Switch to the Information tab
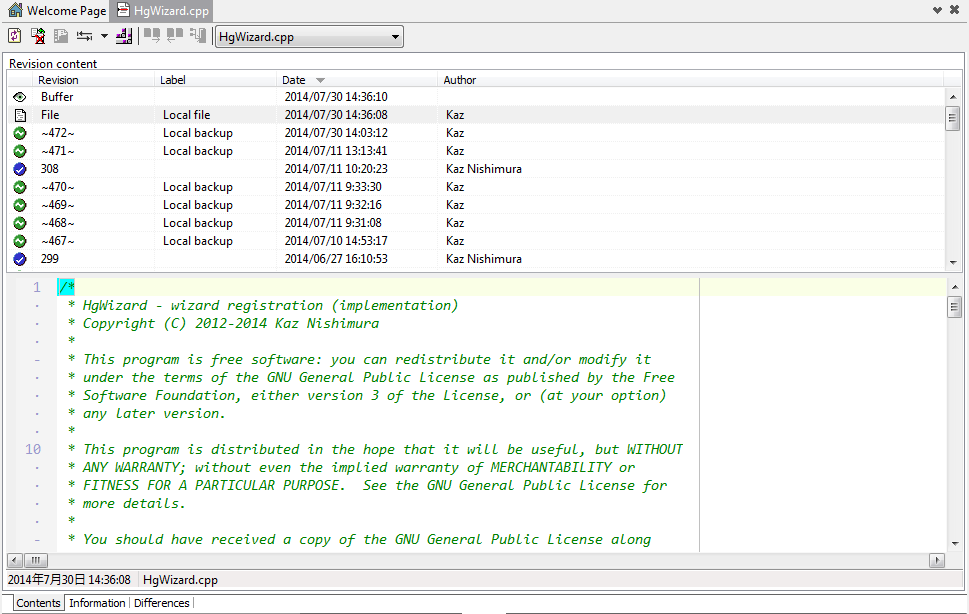This screenshot has width=969, height=614. coord(97,603)
